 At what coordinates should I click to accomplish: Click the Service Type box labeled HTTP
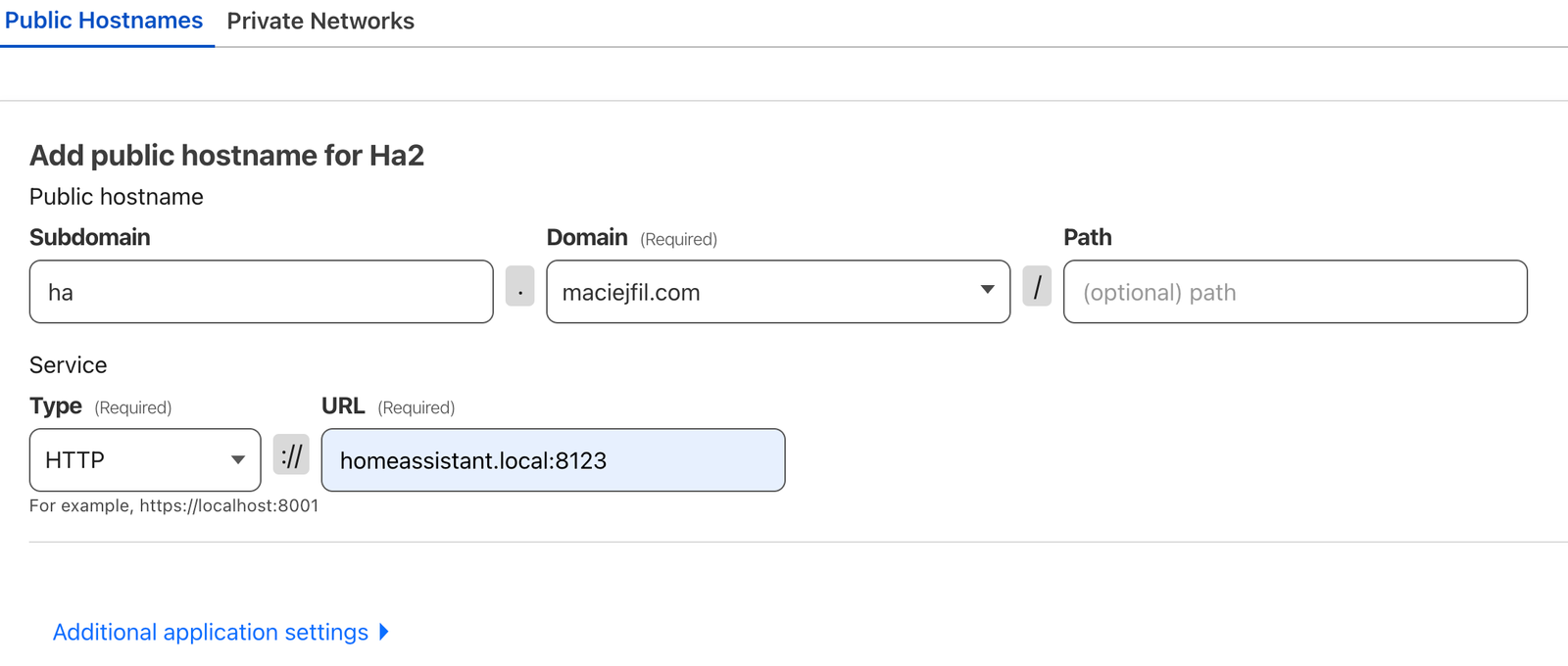[x=144, y=459]
